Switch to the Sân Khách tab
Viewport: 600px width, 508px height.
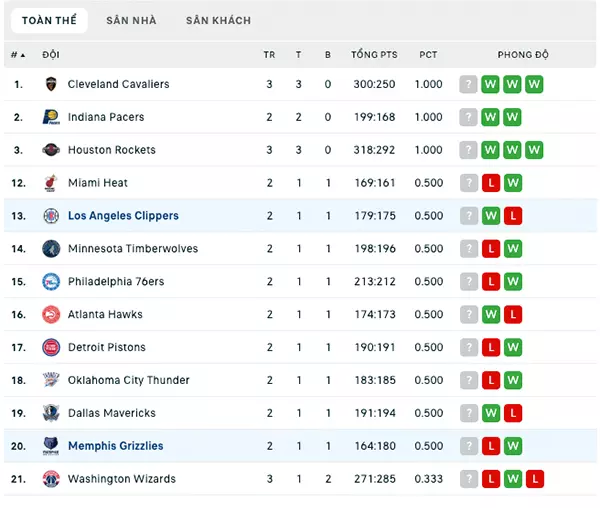[218, 20]
